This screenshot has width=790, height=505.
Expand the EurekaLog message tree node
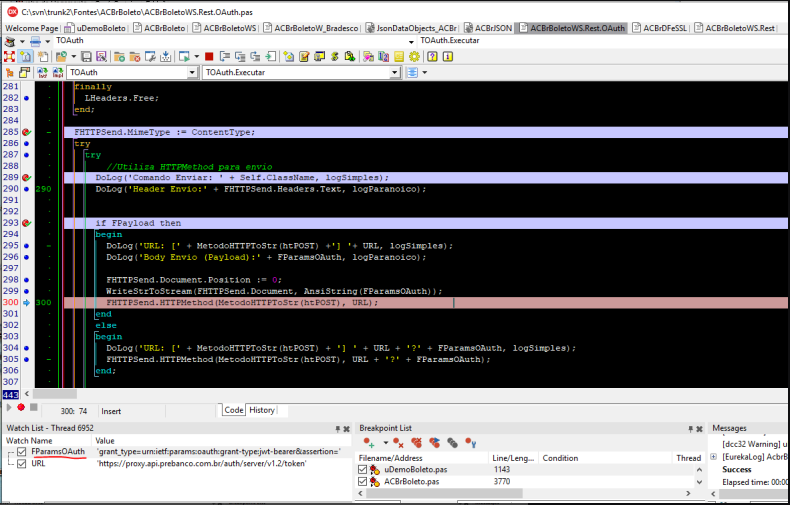point(713,457)
